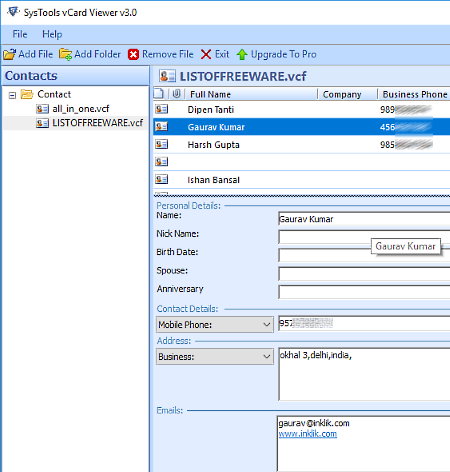Select the Harsh Gupta contact row
450x472 pixels.
301,144
